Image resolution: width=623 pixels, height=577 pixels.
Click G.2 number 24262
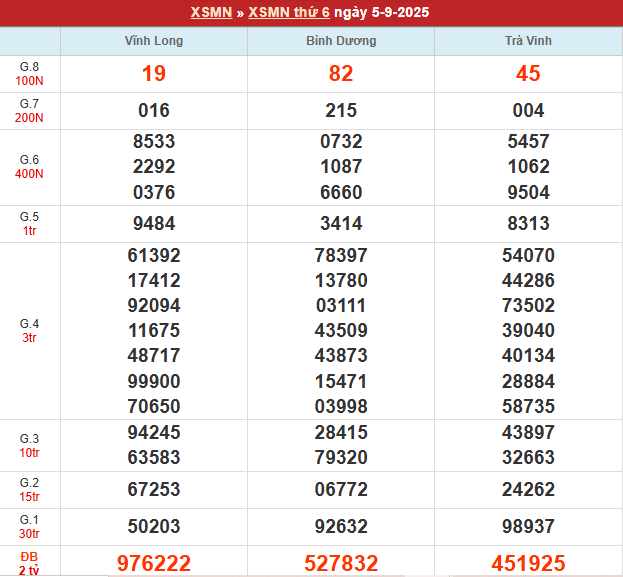coord(528,490)
